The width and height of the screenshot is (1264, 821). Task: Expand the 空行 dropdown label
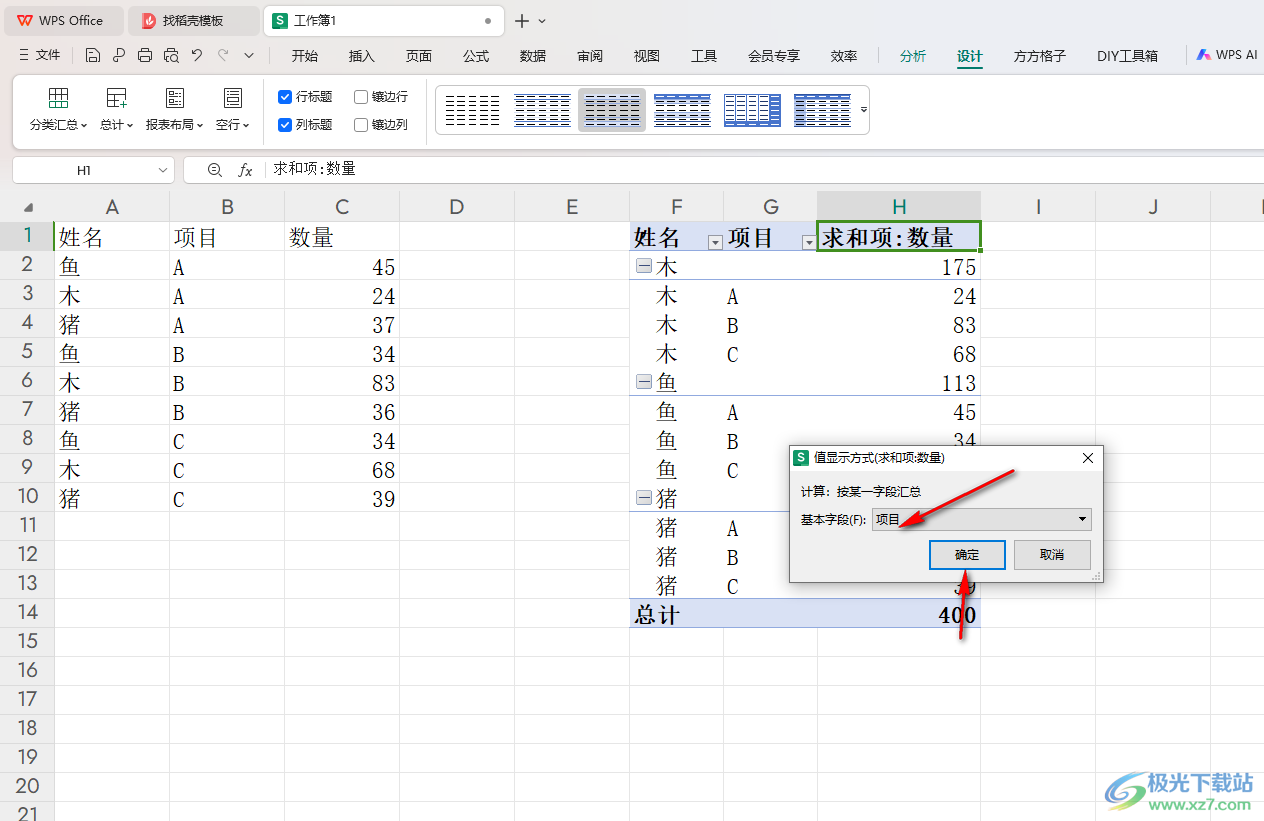[233, 125]
